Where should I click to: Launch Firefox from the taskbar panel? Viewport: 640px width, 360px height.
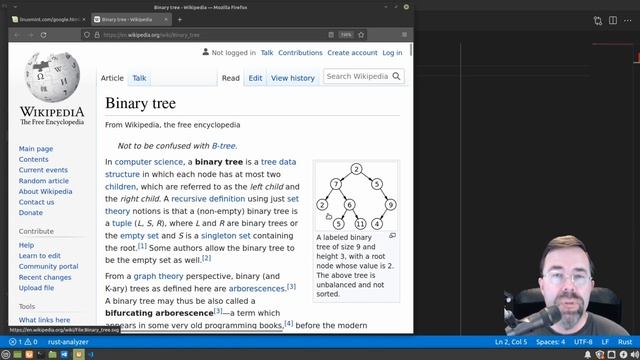tap(29, 355)
